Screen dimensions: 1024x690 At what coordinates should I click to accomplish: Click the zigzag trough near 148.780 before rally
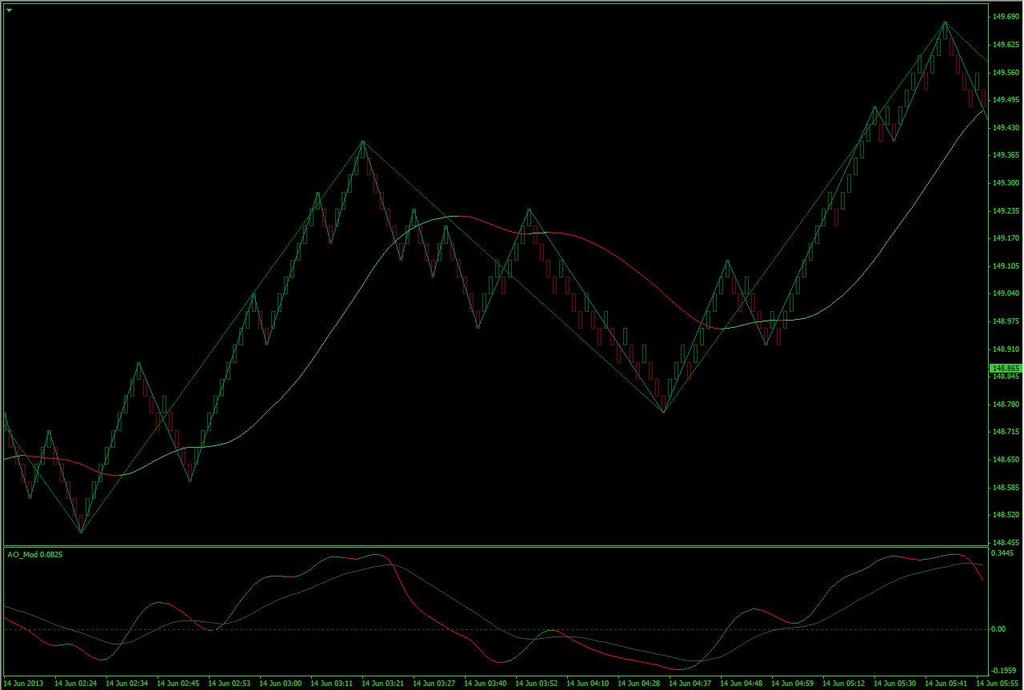664,412
